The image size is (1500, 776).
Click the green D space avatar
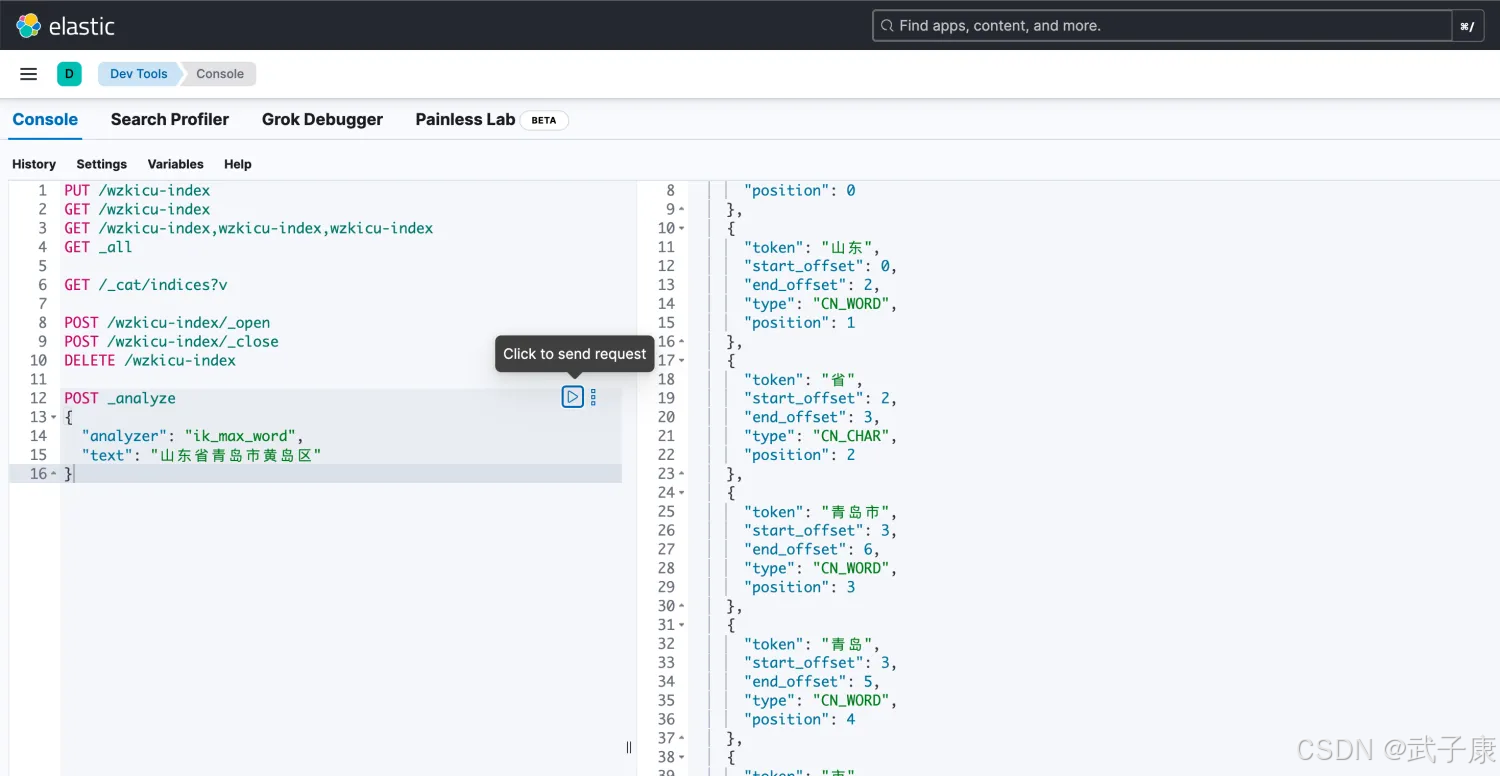tap(69, 74)
